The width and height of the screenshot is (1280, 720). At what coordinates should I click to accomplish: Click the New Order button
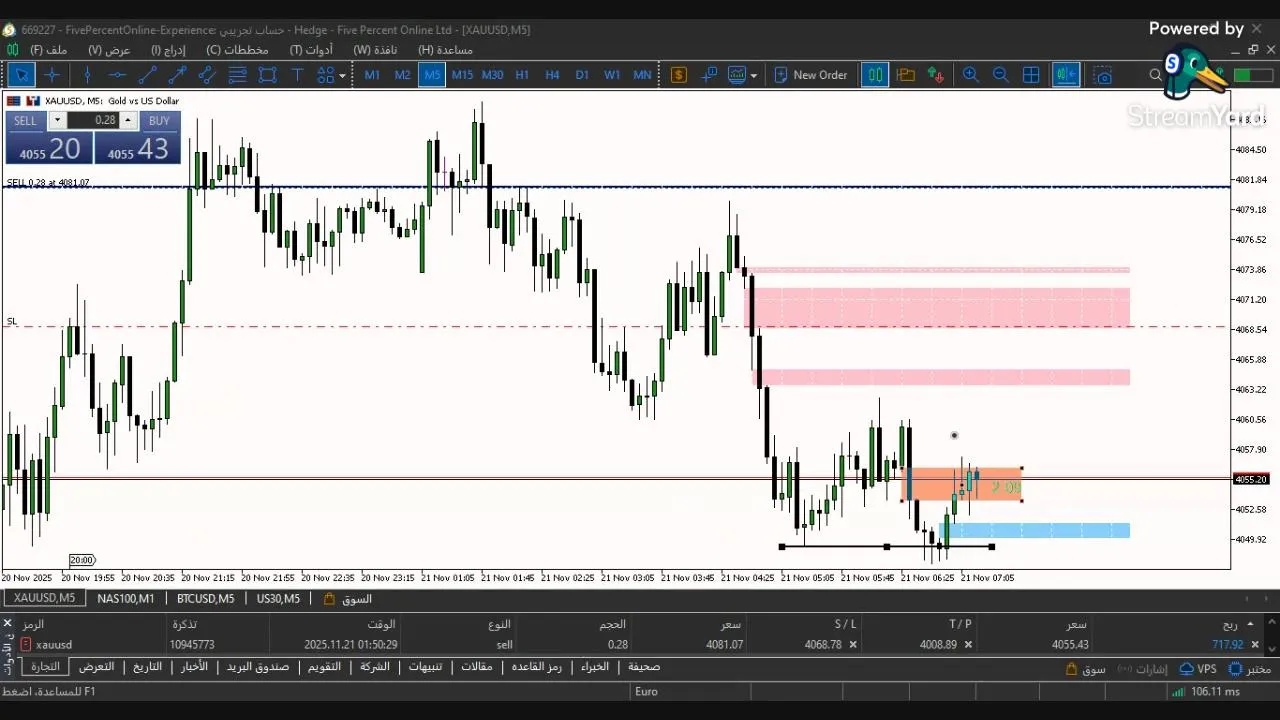coord(810,75)
